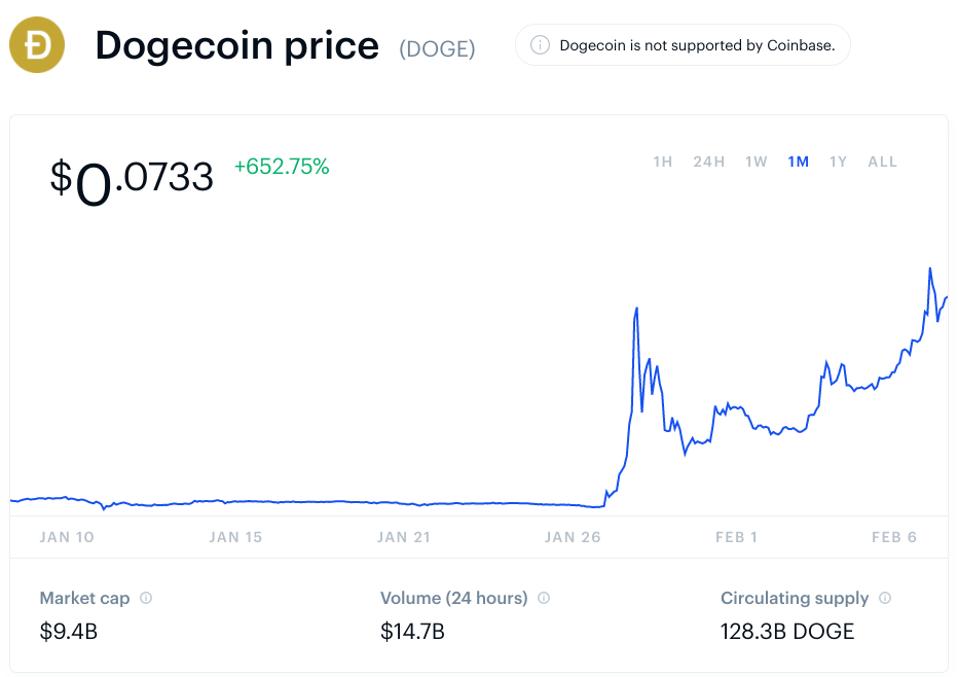
Task: Click the FEB 1 axis label
Action: click(736, 537)
